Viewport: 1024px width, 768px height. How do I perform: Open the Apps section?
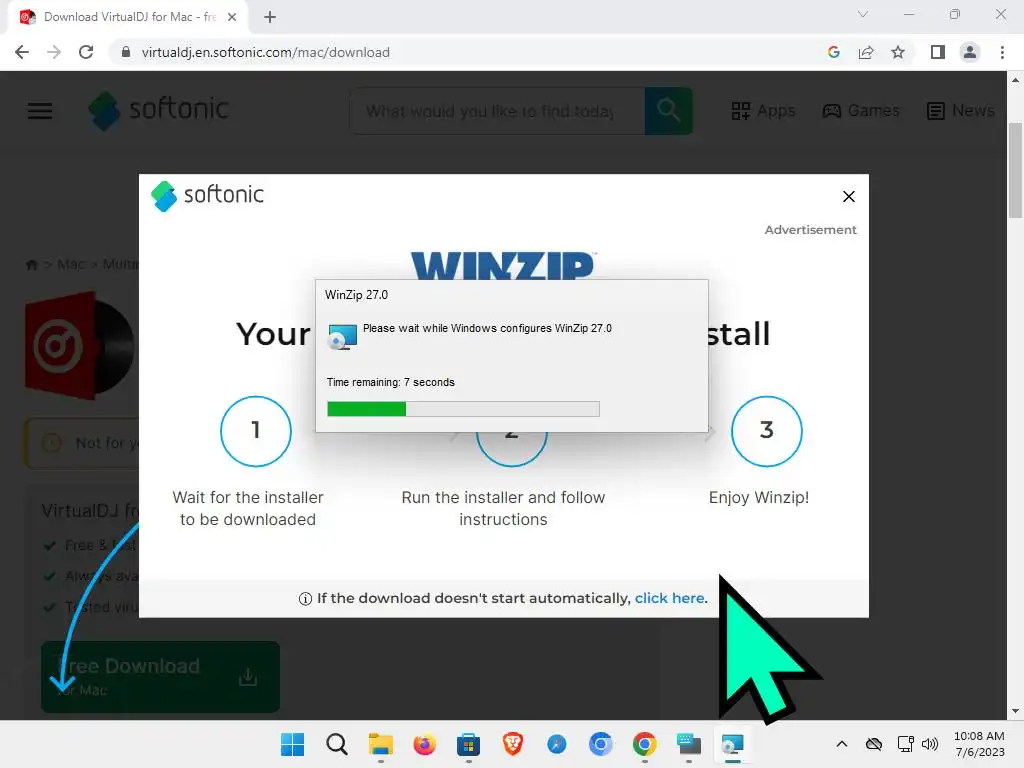click(x=763, y=110)
